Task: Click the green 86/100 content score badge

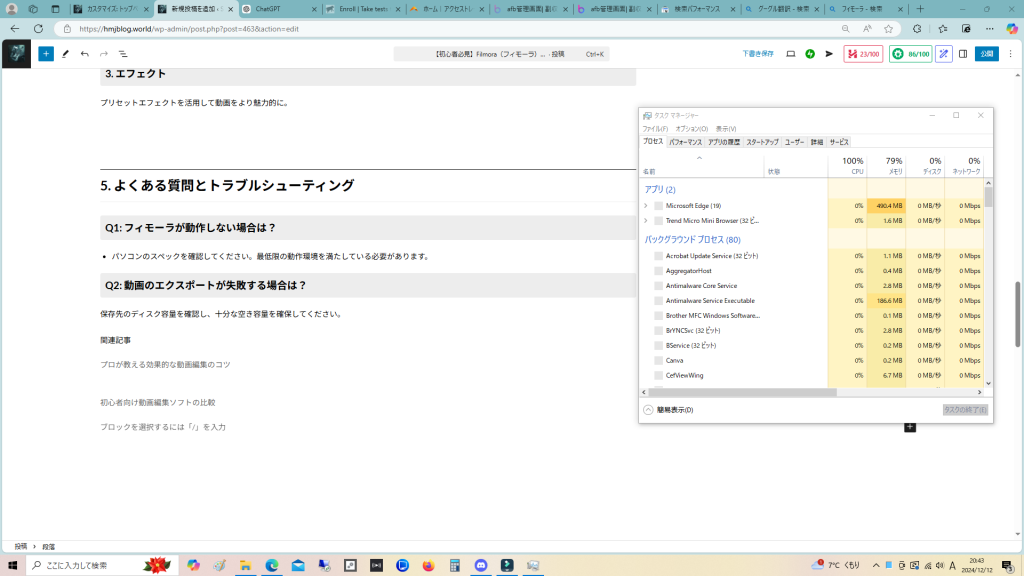Action: click(x=910, y=54)
